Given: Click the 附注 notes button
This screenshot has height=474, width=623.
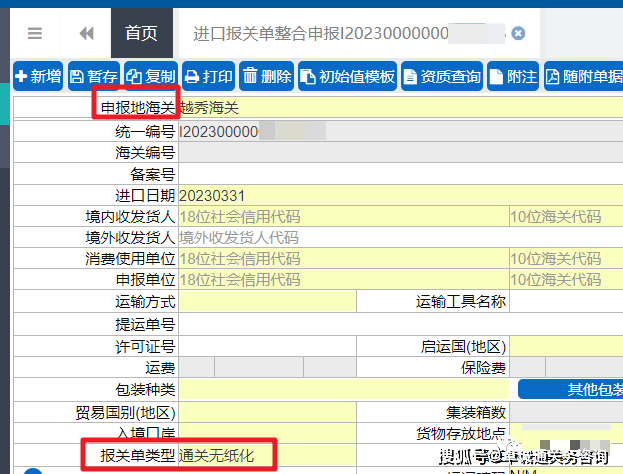Looking at the screenshot, I should coord(512,76).
